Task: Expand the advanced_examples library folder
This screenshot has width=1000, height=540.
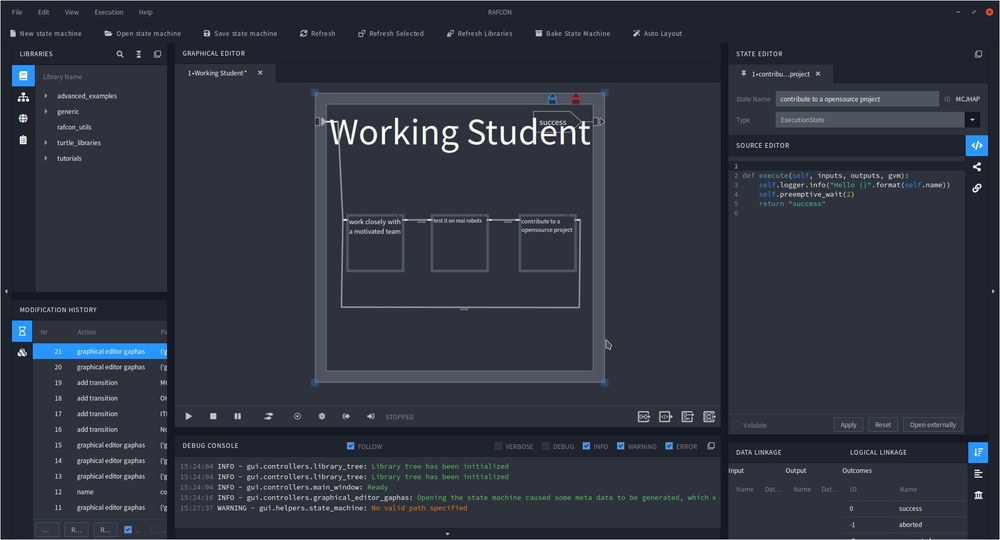Action: pyautogui.click(x=46, y=96)
